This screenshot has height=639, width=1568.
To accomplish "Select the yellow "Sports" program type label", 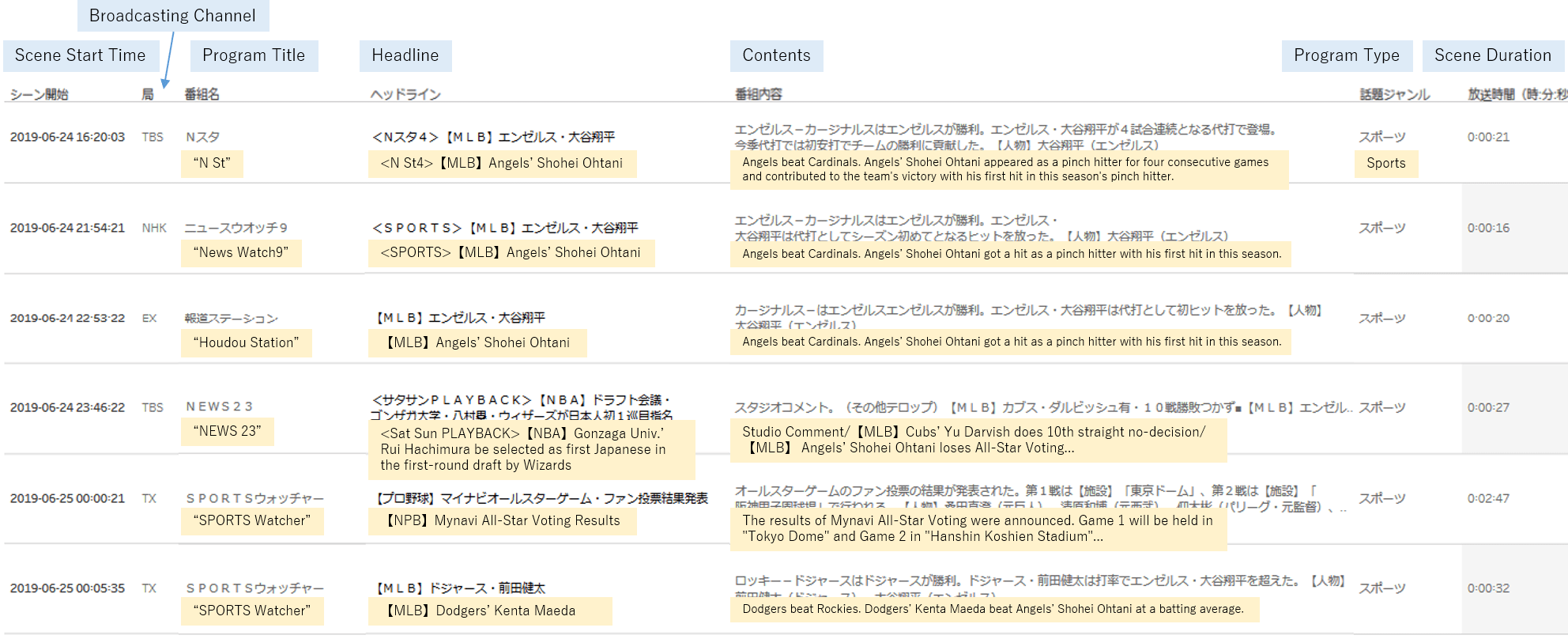I will tap(1385, 164).
